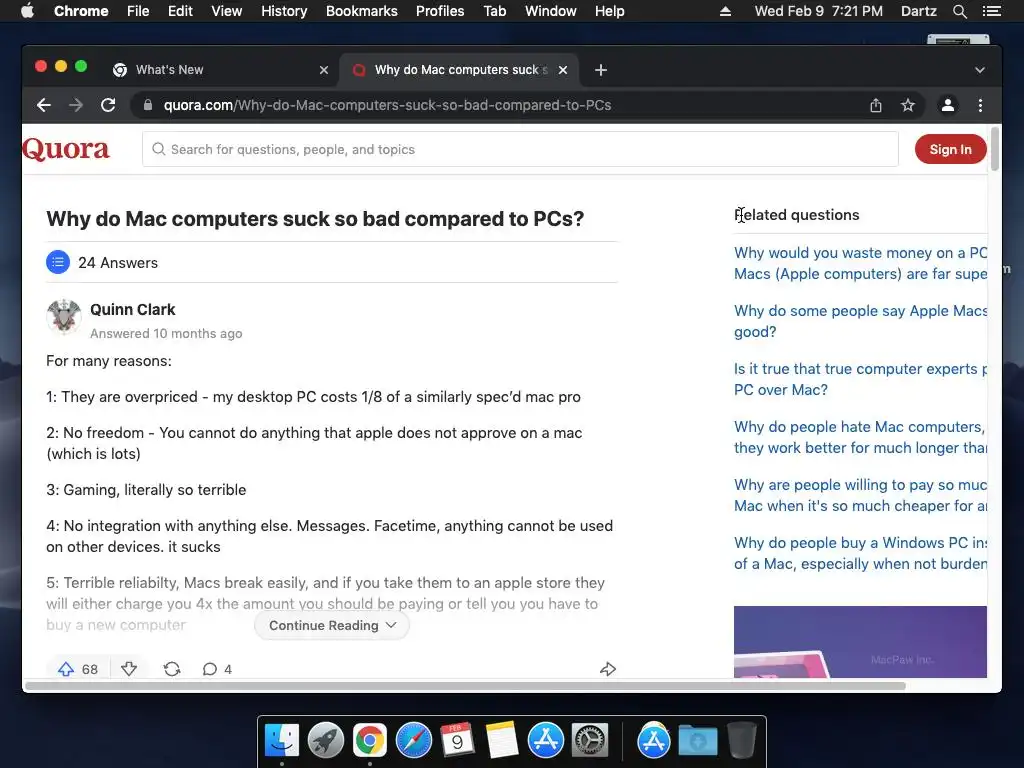The width and height of the screenshot is (1024, 768).
Task: Upvote Quinn Clark's answer
Action: [x=66, y=669]
